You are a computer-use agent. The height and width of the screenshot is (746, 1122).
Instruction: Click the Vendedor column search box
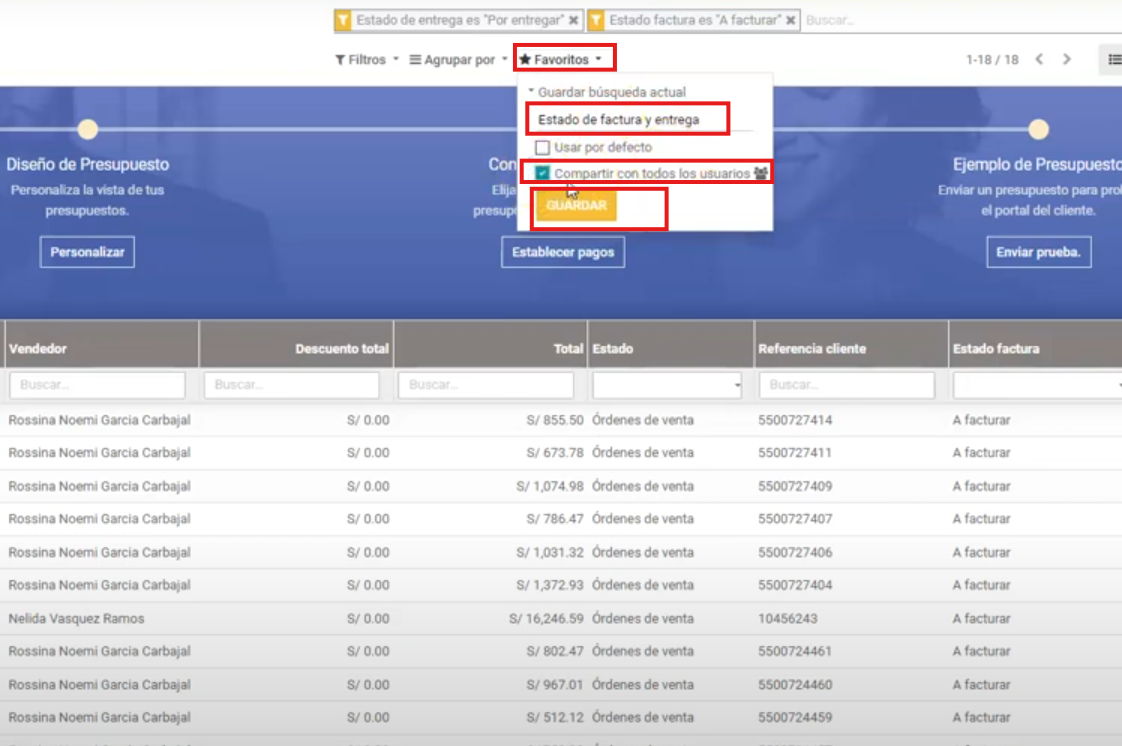(x=97, y=385)
